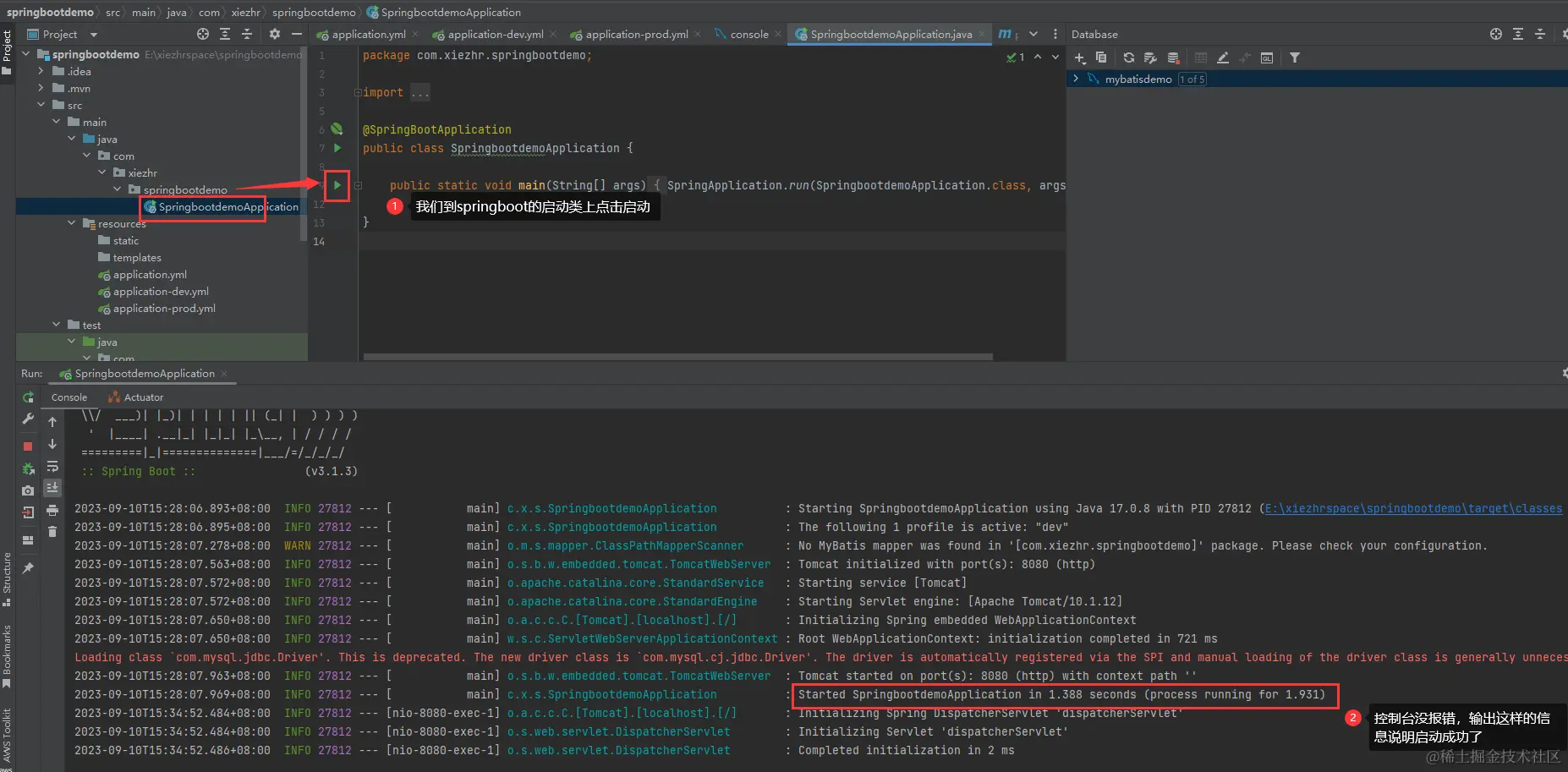Clear console output with trash icon
Screen dimensions: 1568x772
52,532
